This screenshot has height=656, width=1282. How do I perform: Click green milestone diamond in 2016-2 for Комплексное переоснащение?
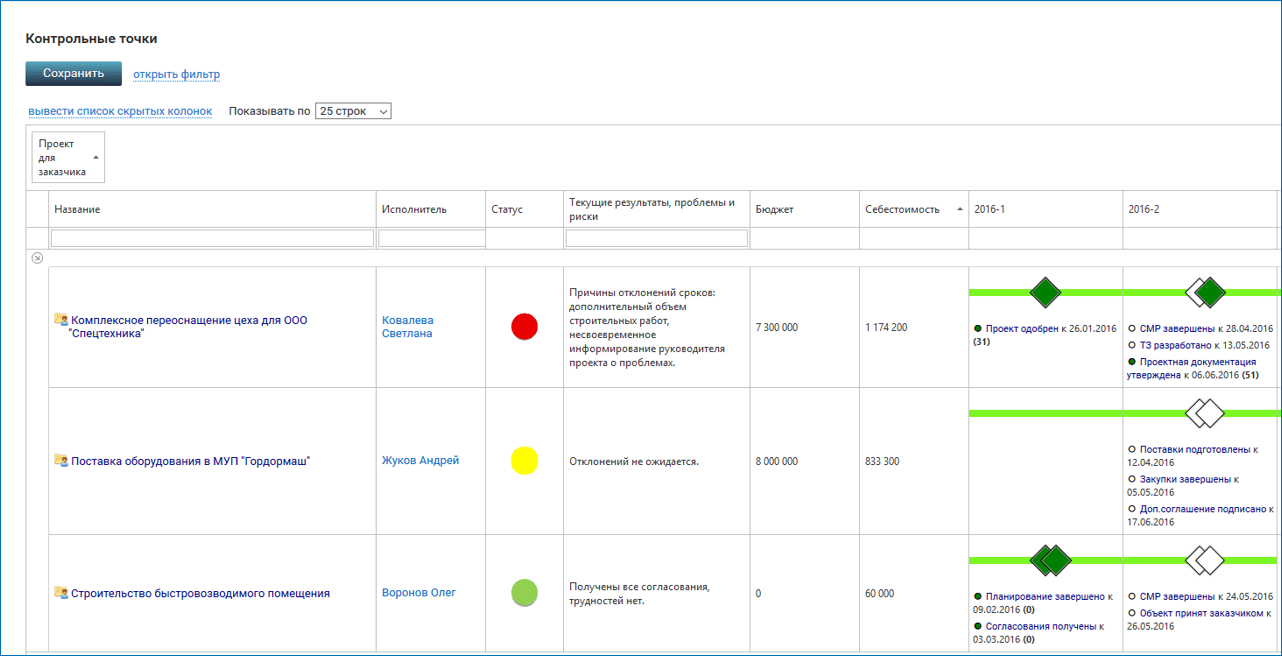[x=1210, y=292]
